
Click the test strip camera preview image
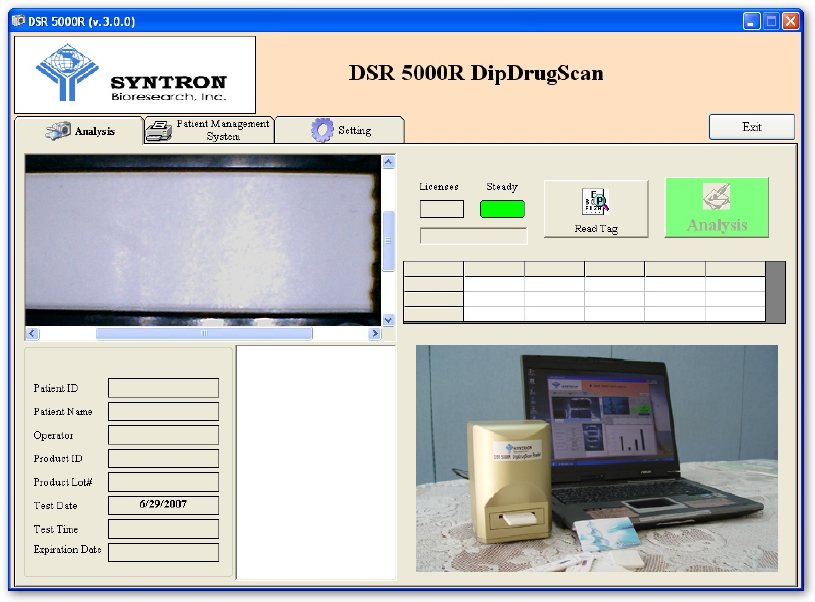[203, 240]
